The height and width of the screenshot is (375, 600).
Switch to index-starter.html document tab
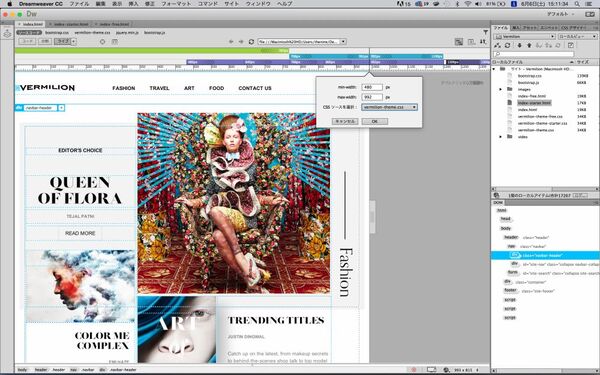pos(69,24)
